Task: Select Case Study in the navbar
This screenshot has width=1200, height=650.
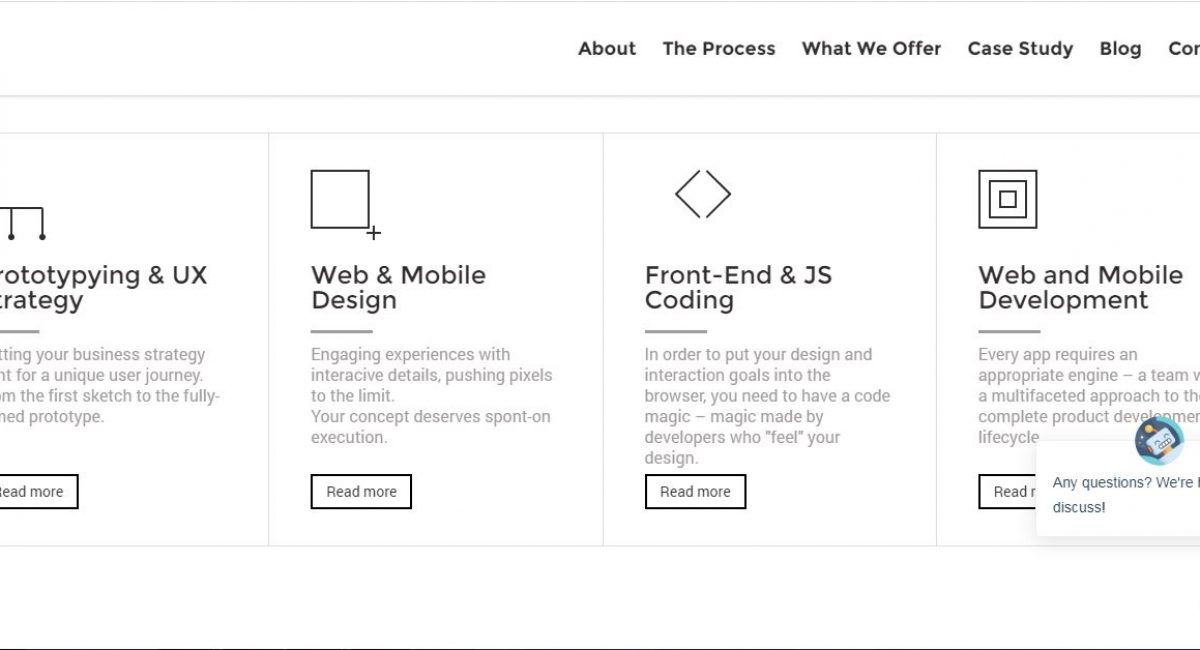Action: coord(1020,48)
